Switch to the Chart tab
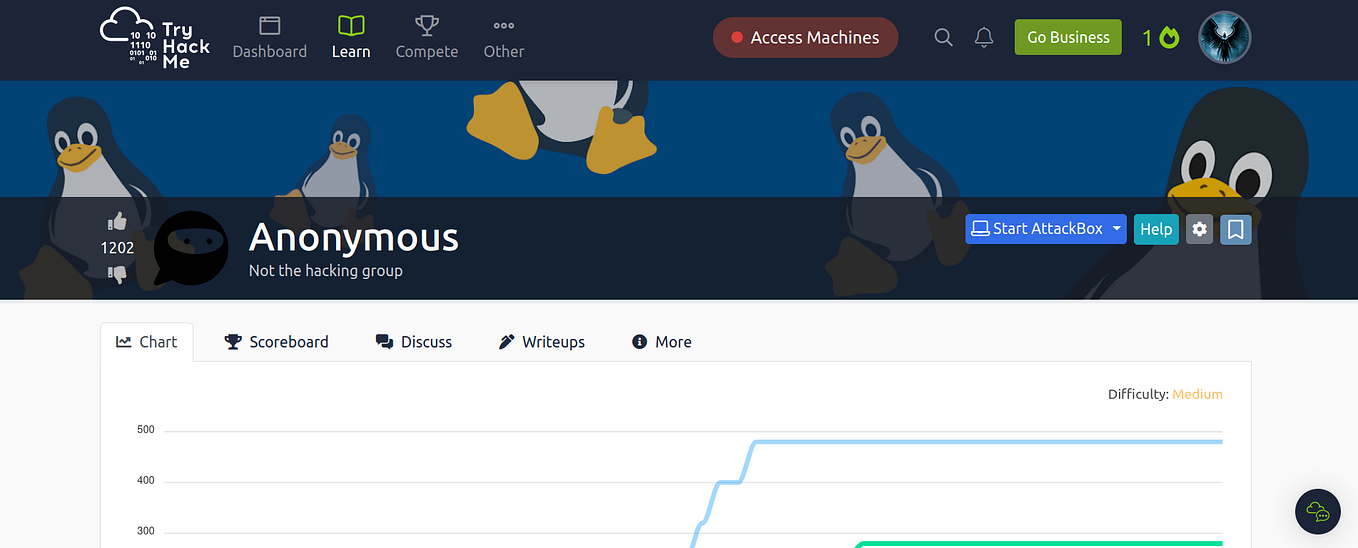The image size is (1358, 548). click(x=147, y=342)
